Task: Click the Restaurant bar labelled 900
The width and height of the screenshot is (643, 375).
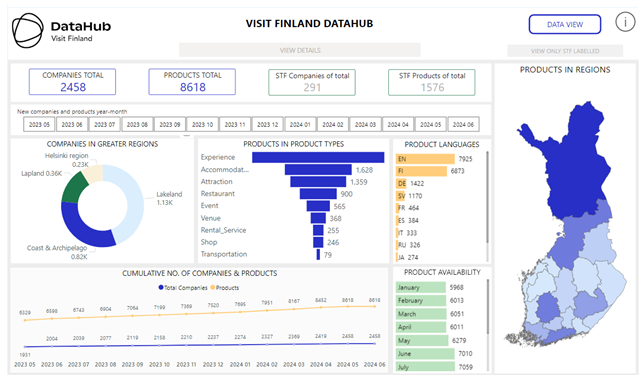Action: tap(318, 194)
